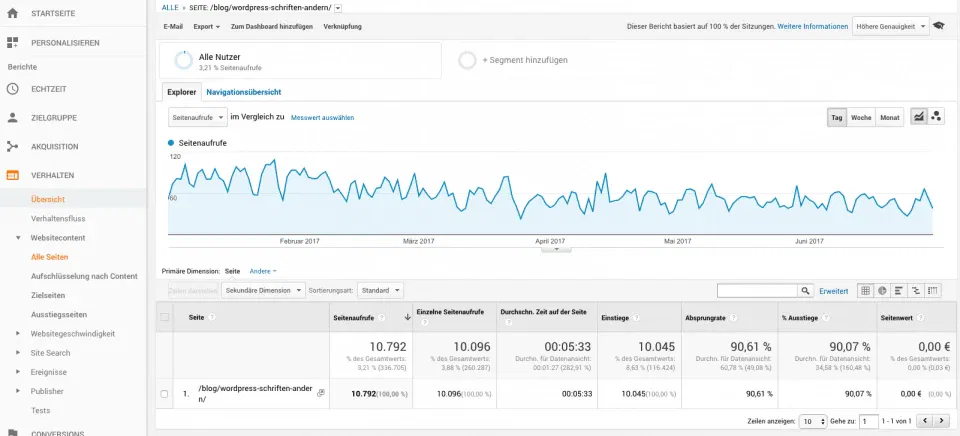Click Zum Dashboard hinzufügen

[272, 26]
